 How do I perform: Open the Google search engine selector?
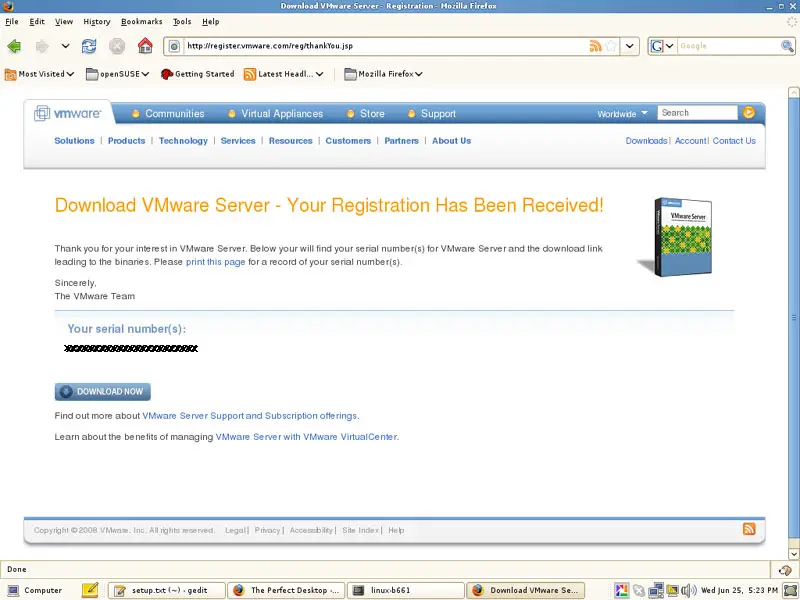pyautogui.click(x=662, y=46)
